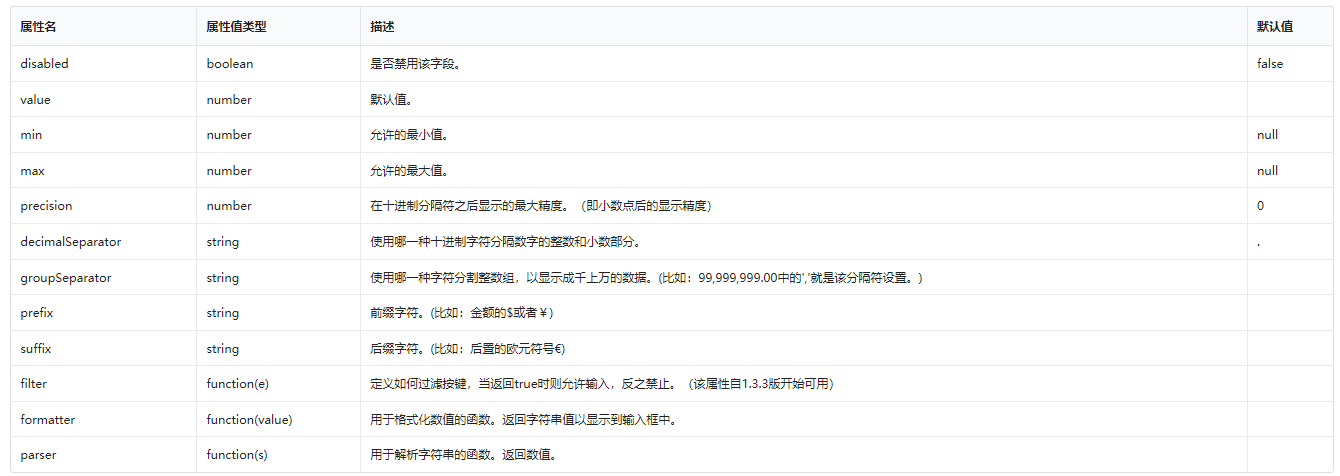The width and height of the screenshot is (1340, 476).
Task: Click the function(e) type cell
Action: point(238,383)
